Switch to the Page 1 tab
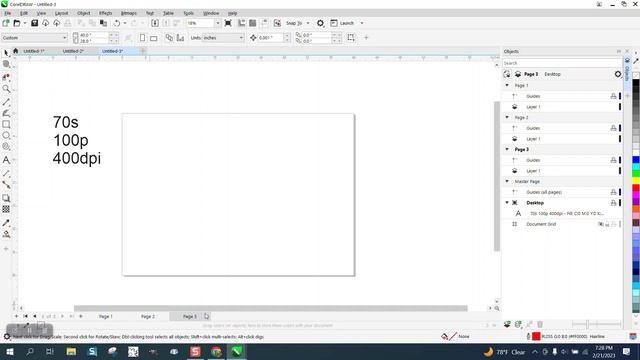 106,316
